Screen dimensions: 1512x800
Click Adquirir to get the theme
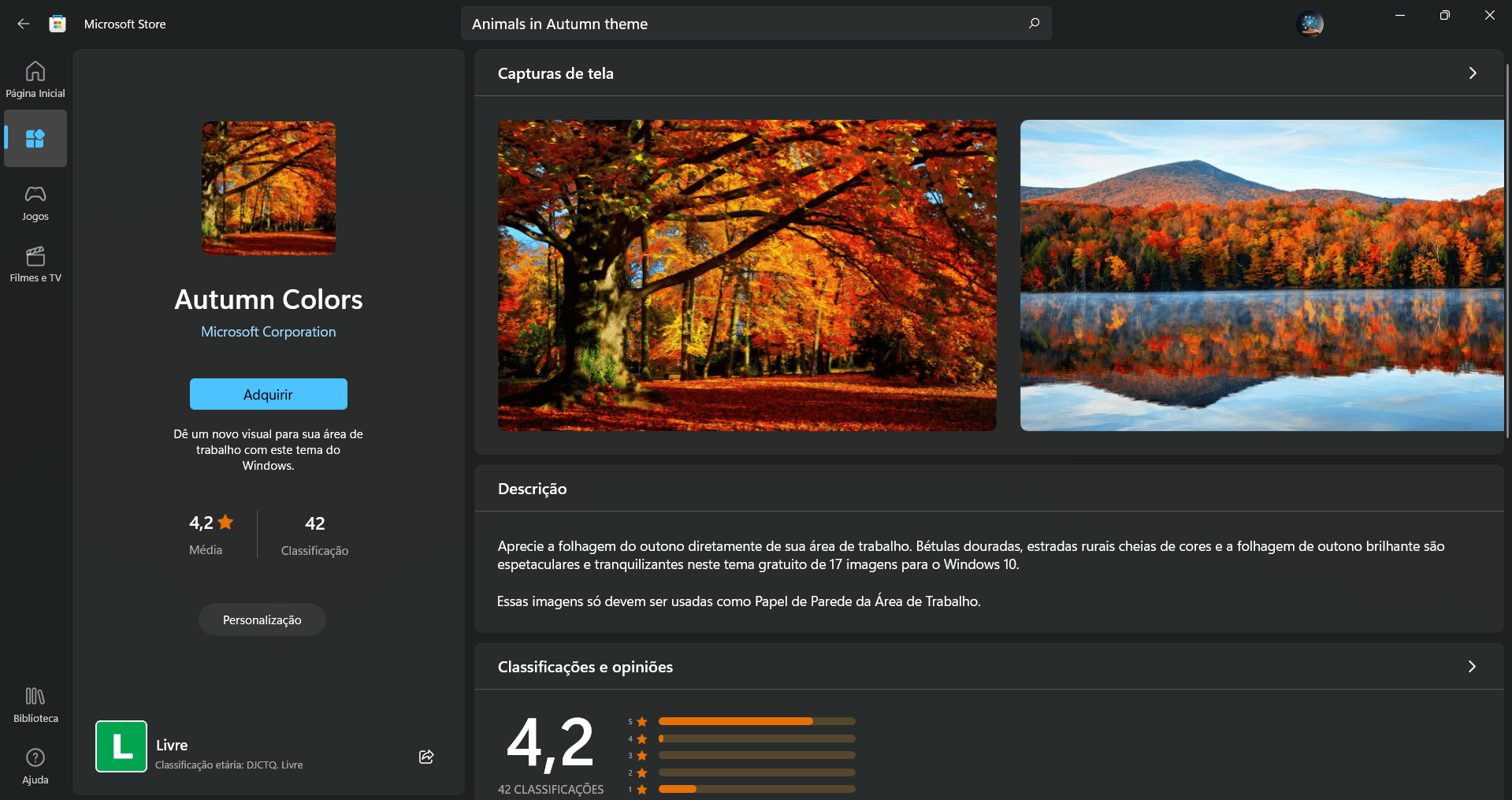click(x=268, y=393)
